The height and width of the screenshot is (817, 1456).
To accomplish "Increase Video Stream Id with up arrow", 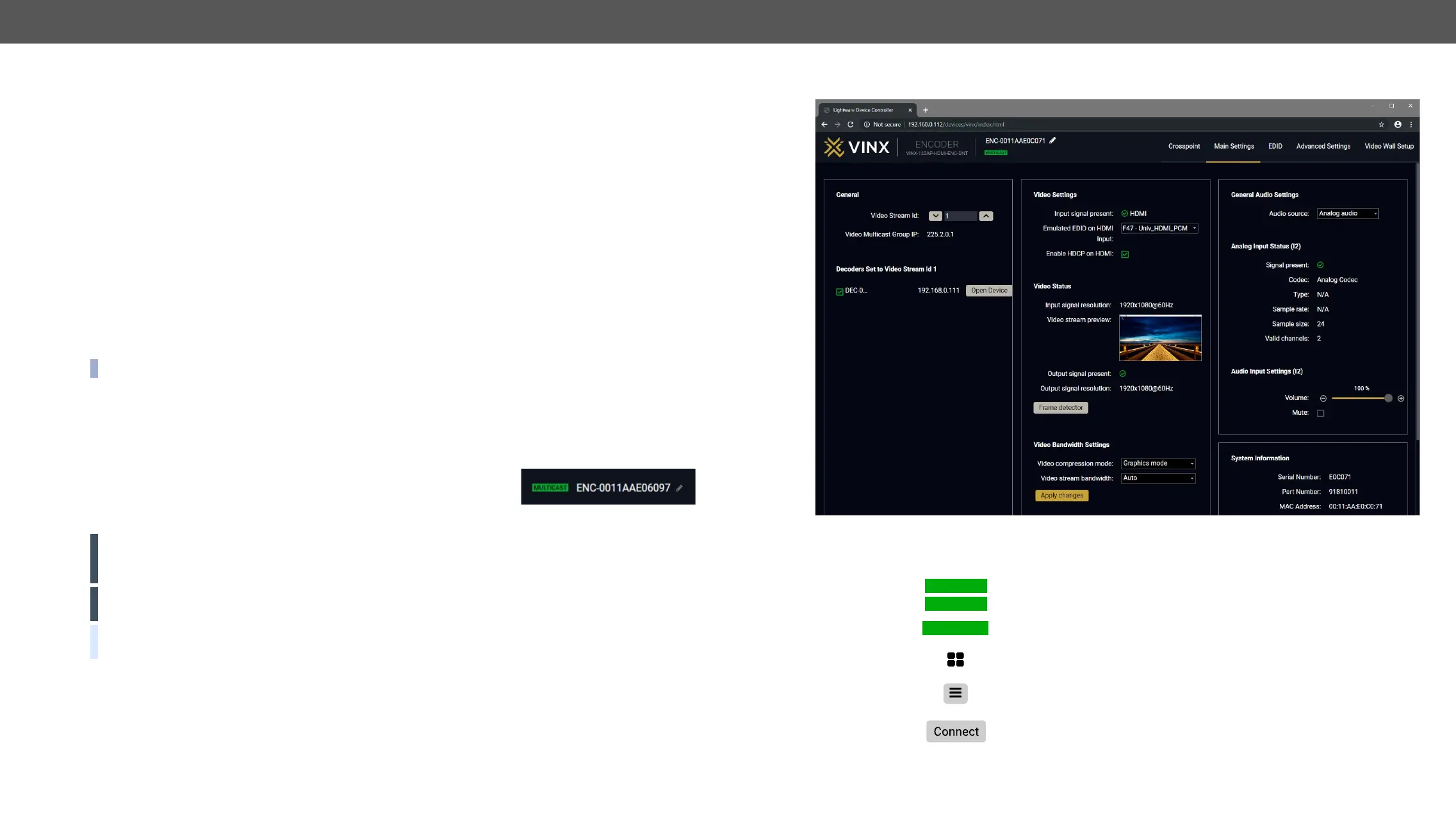I will click(x=986, y=216).
